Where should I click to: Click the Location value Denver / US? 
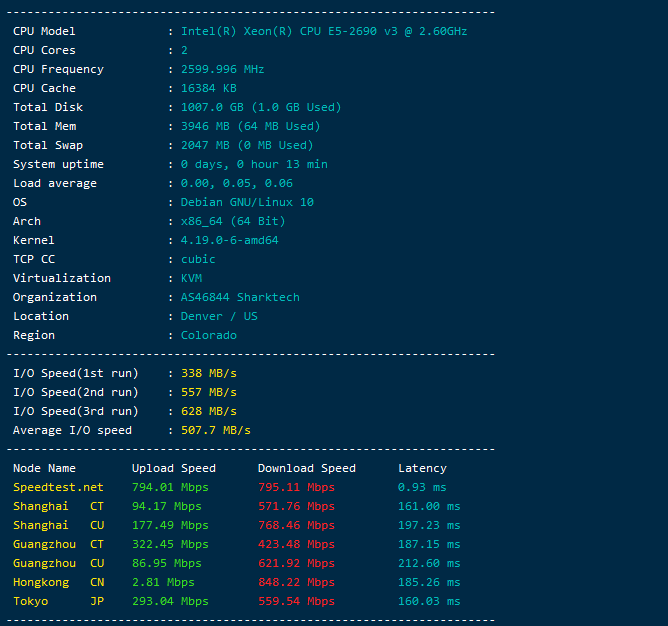219,316
